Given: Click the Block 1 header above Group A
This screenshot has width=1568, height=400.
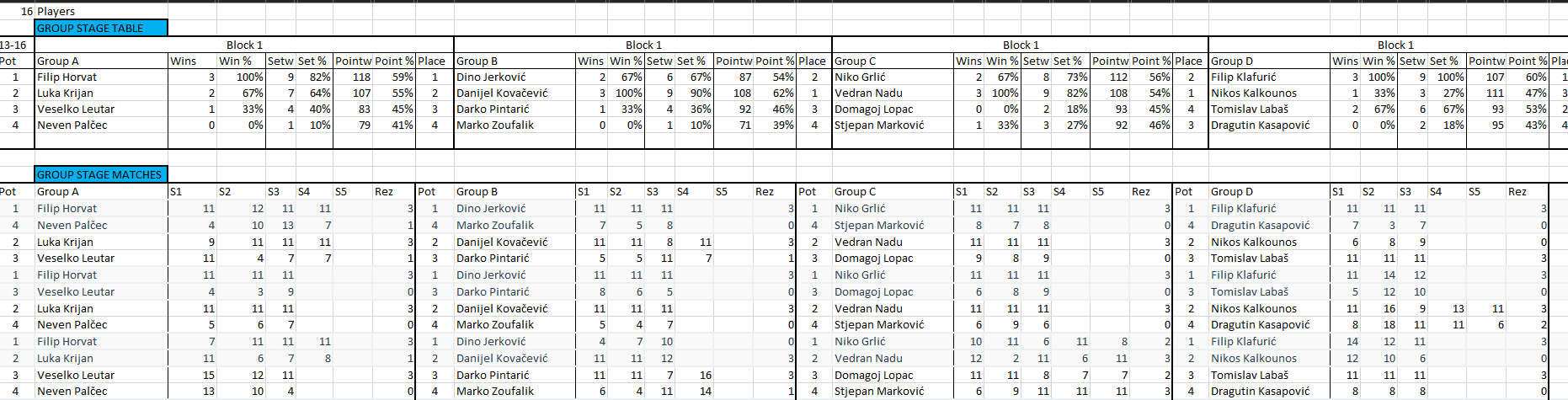Looking at the screenshot, I should coord(244,45).
